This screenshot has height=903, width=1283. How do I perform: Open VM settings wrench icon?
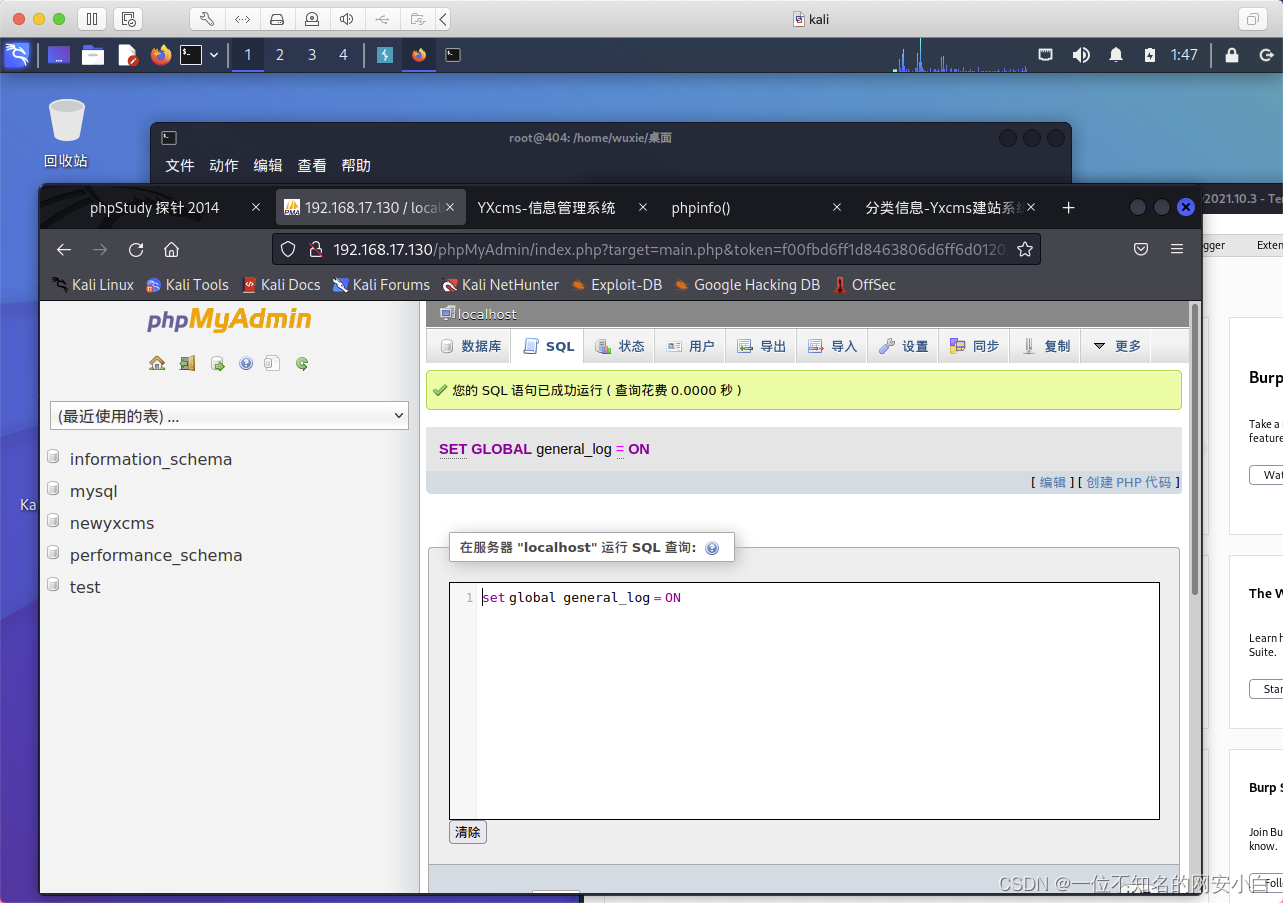point(206,19)
